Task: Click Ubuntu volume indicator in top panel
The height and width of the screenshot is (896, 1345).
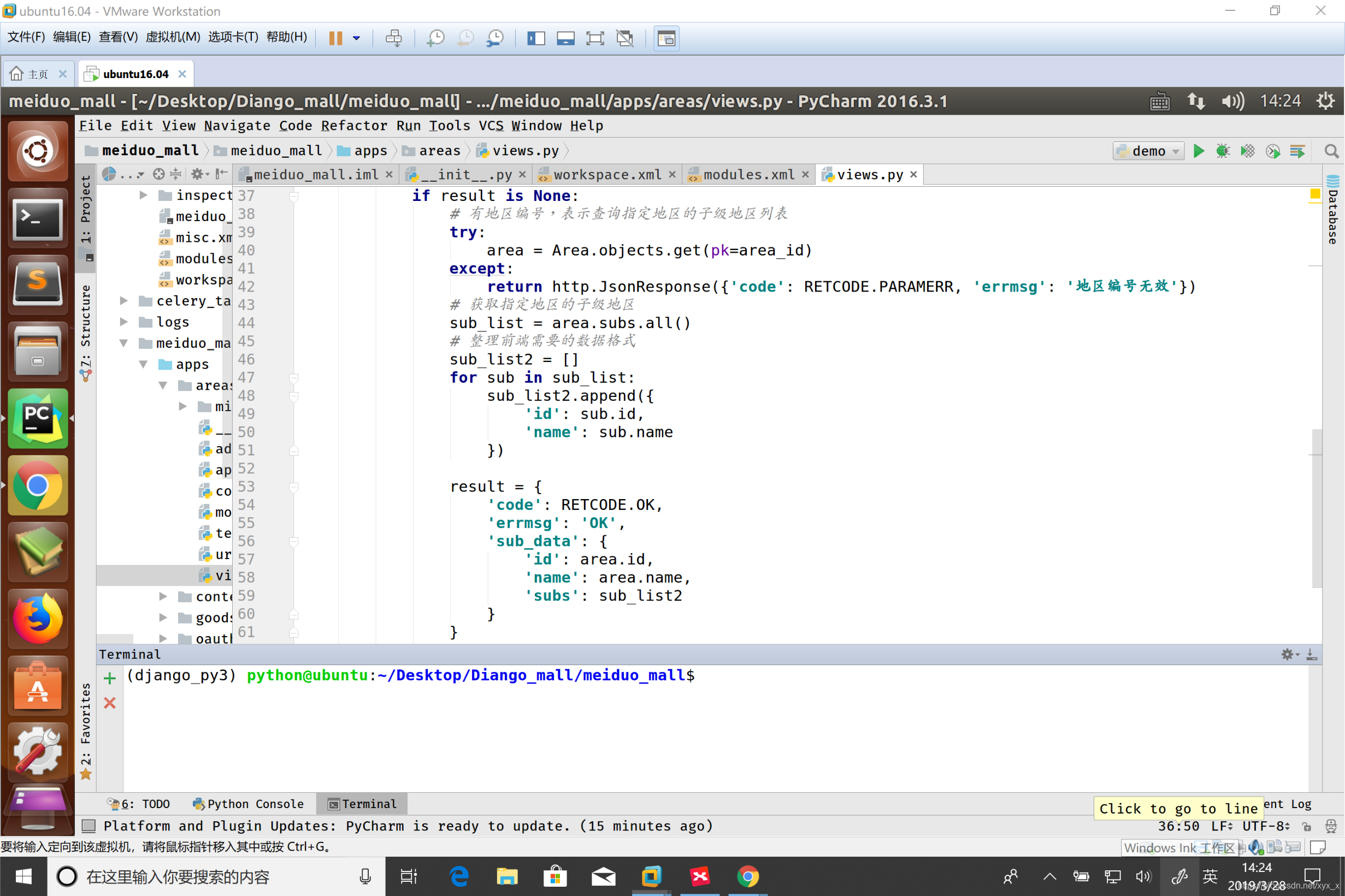Action: click(1232, 101)
